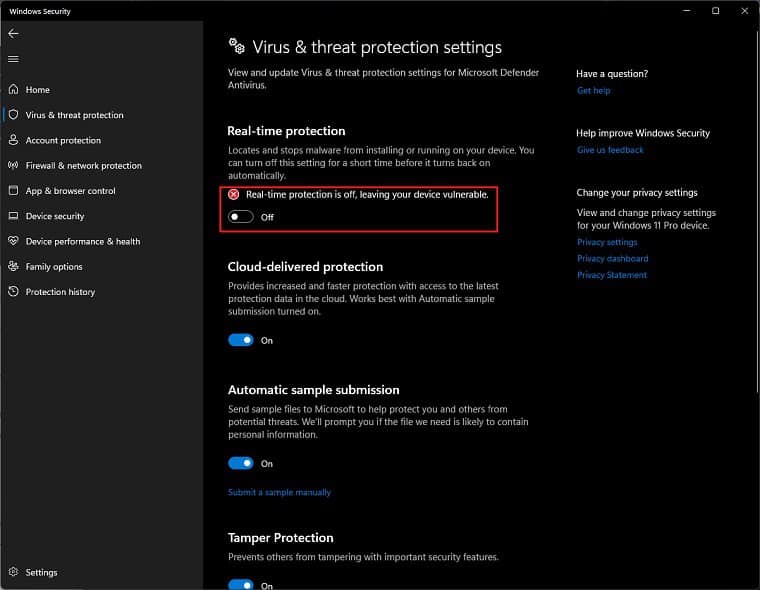Open the Privacy dashboard link

click(612, 258)
